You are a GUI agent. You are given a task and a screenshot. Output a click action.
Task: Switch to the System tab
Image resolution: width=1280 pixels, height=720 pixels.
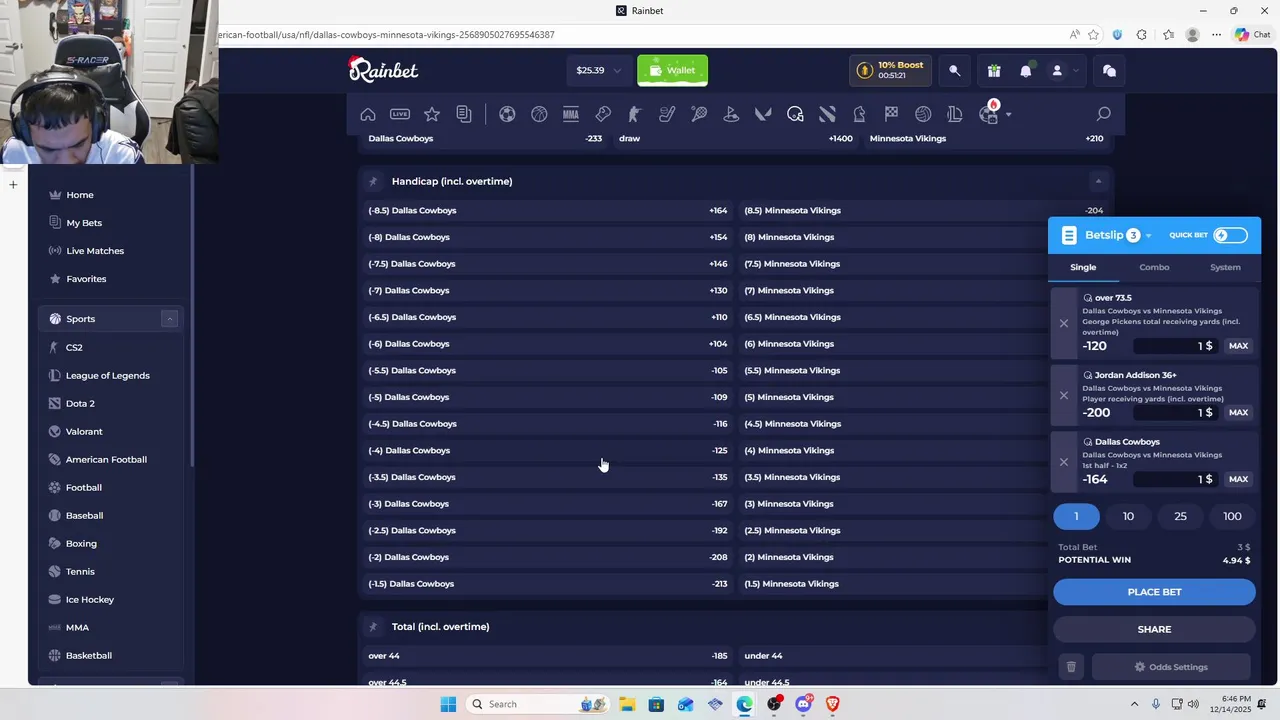click(1225, 267)
